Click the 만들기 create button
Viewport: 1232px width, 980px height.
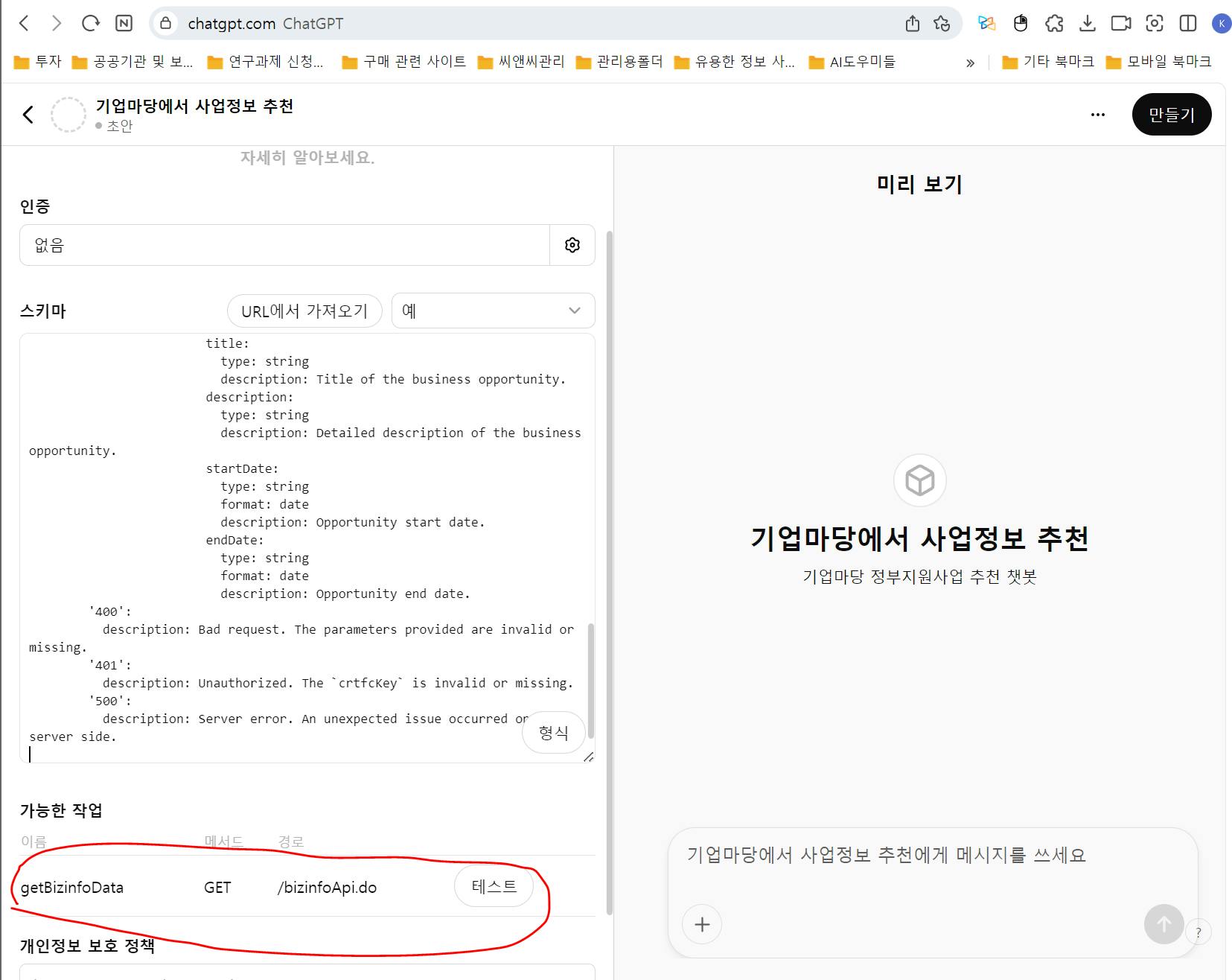pos(1172,115)
